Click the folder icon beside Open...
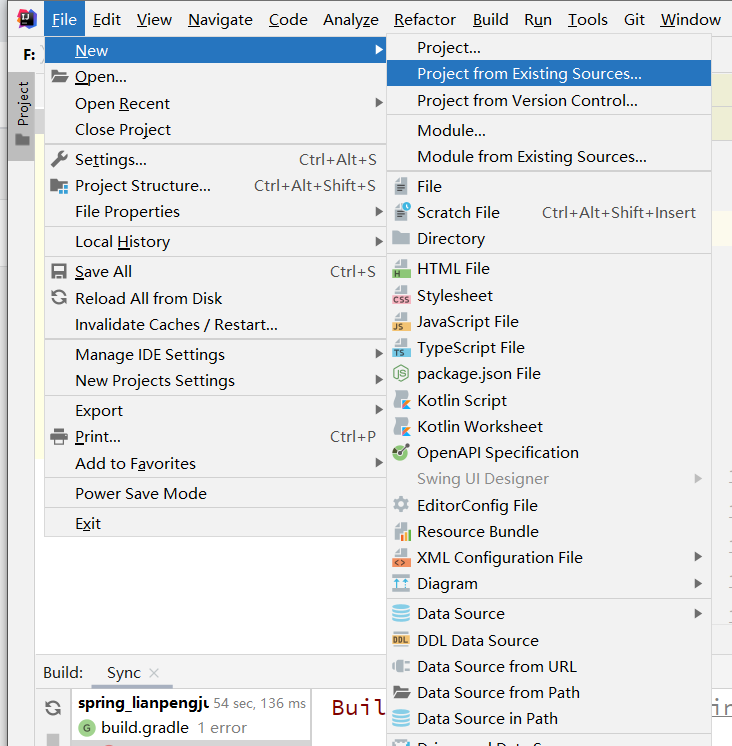Viewport: 732px width, 746px height. (59, 76)
